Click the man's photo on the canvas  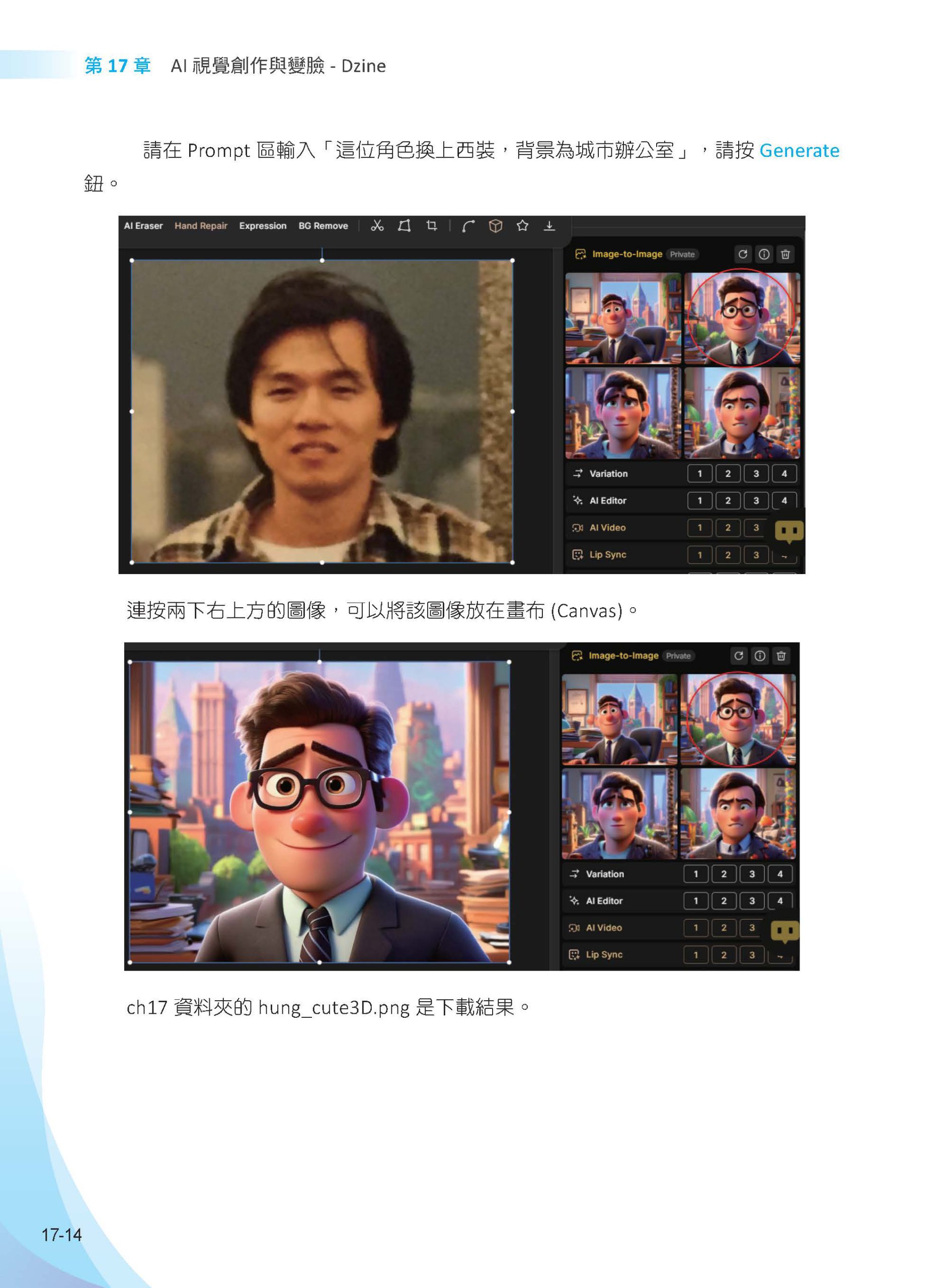(x=322, y=411)
